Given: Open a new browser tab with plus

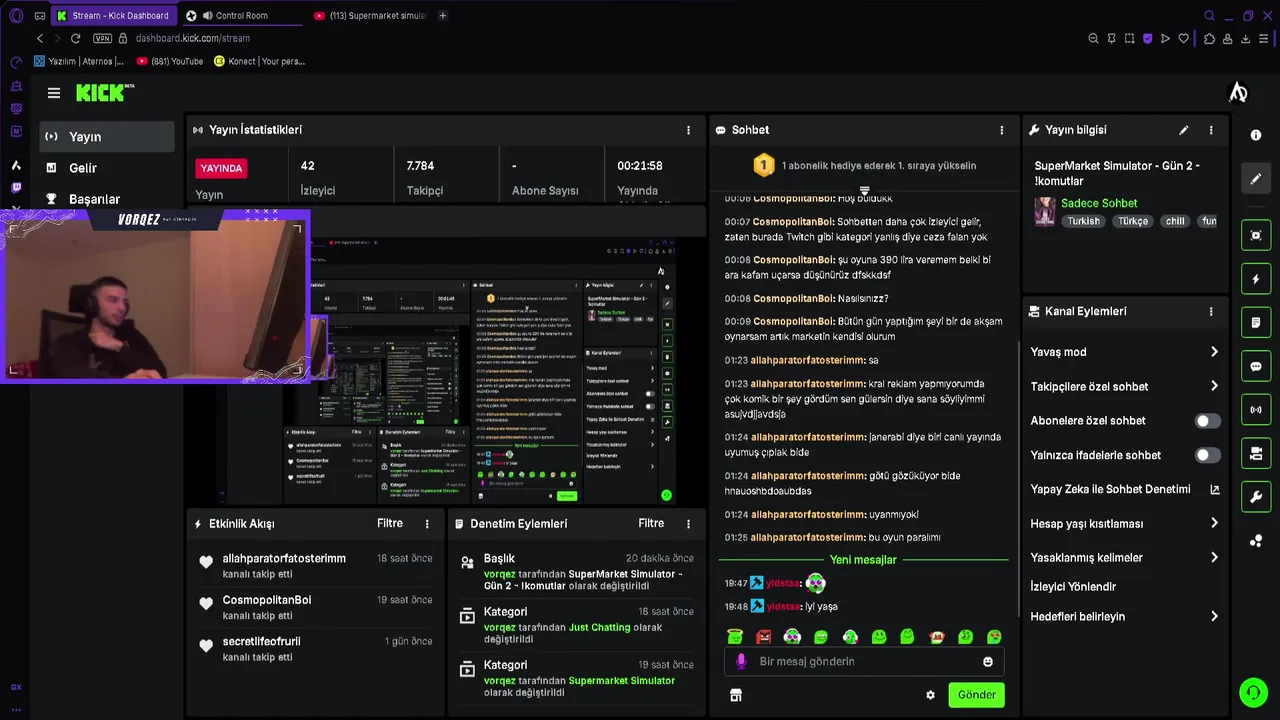Looking at the screenshot, I should pyautogui.click(x=443, y=15).
